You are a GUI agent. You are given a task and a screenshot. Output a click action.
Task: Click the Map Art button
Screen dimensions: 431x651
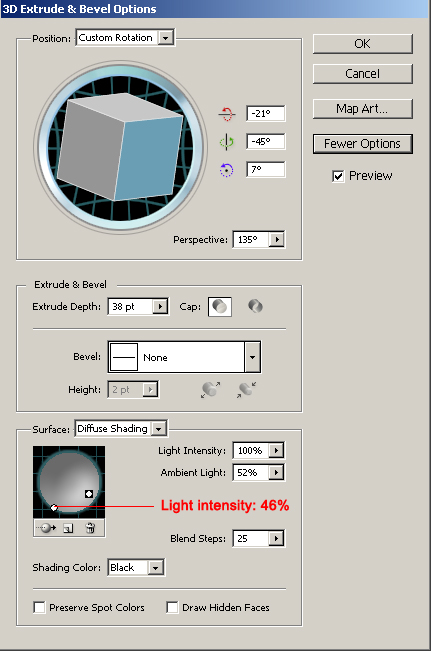click(362, 109)
